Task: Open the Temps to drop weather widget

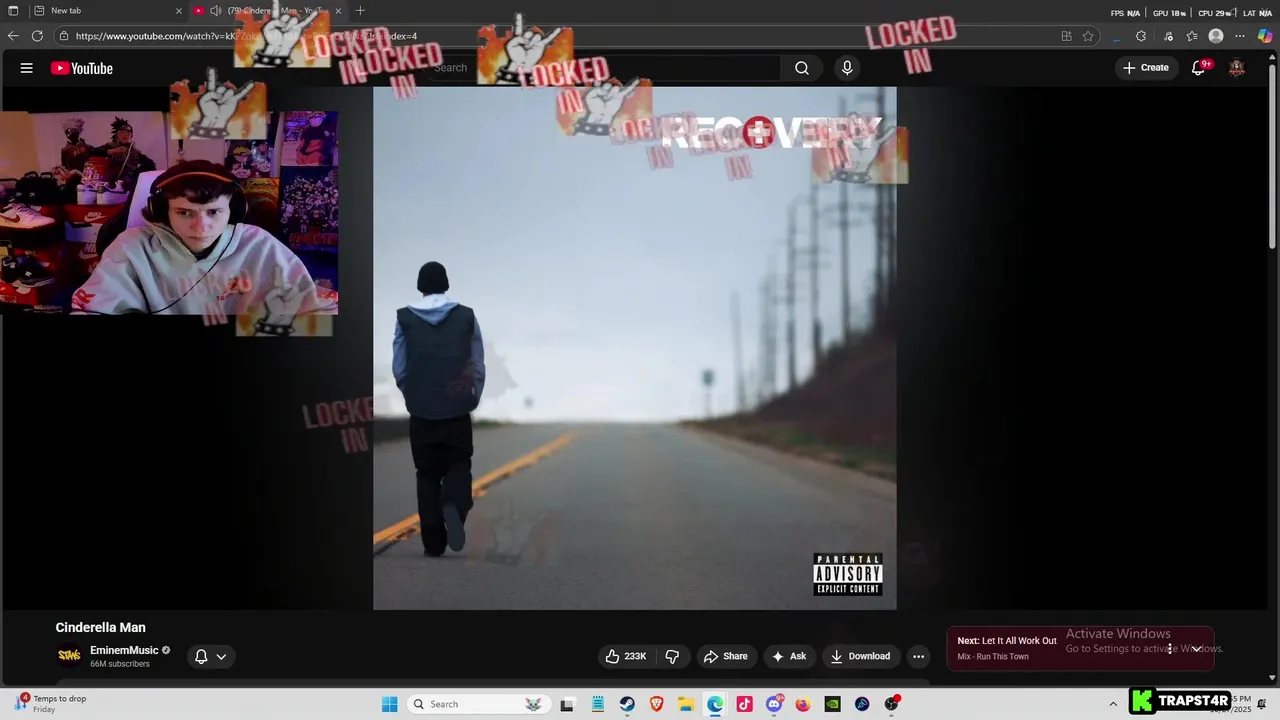Action: coord(51,704)
